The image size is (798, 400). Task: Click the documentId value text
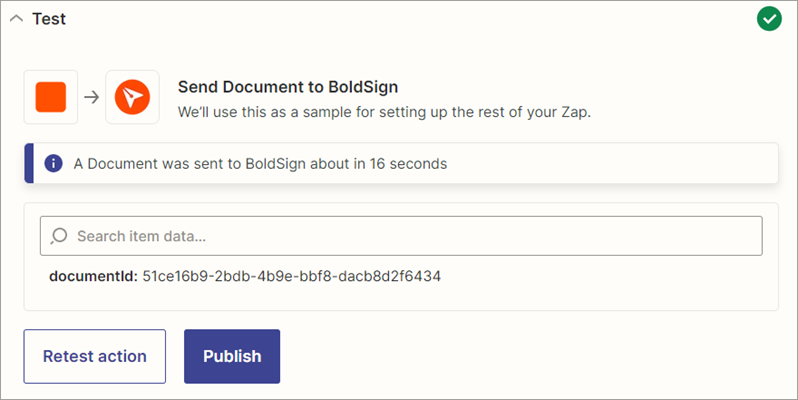(x=292, y=275)
